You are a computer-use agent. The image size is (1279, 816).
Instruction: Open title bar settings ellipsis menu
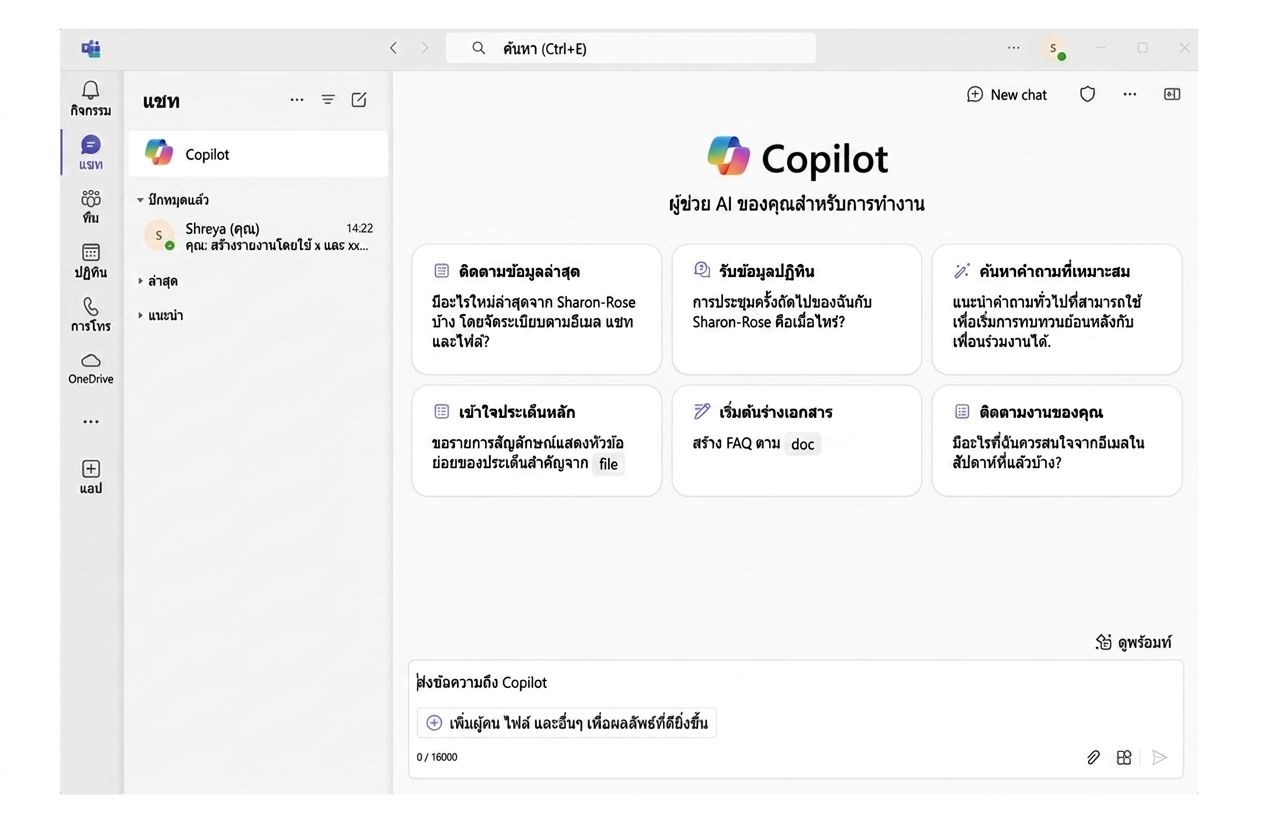(x=1014, y=48)
